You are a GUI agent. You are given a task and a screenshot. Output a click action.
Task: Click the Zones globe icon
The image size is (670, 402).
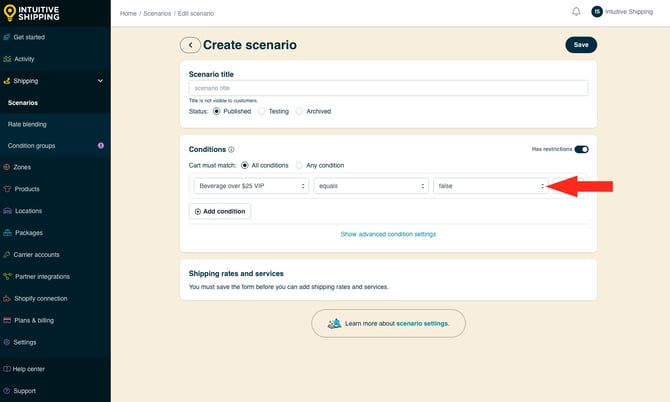pyautogui.click(x=7, y=167)
